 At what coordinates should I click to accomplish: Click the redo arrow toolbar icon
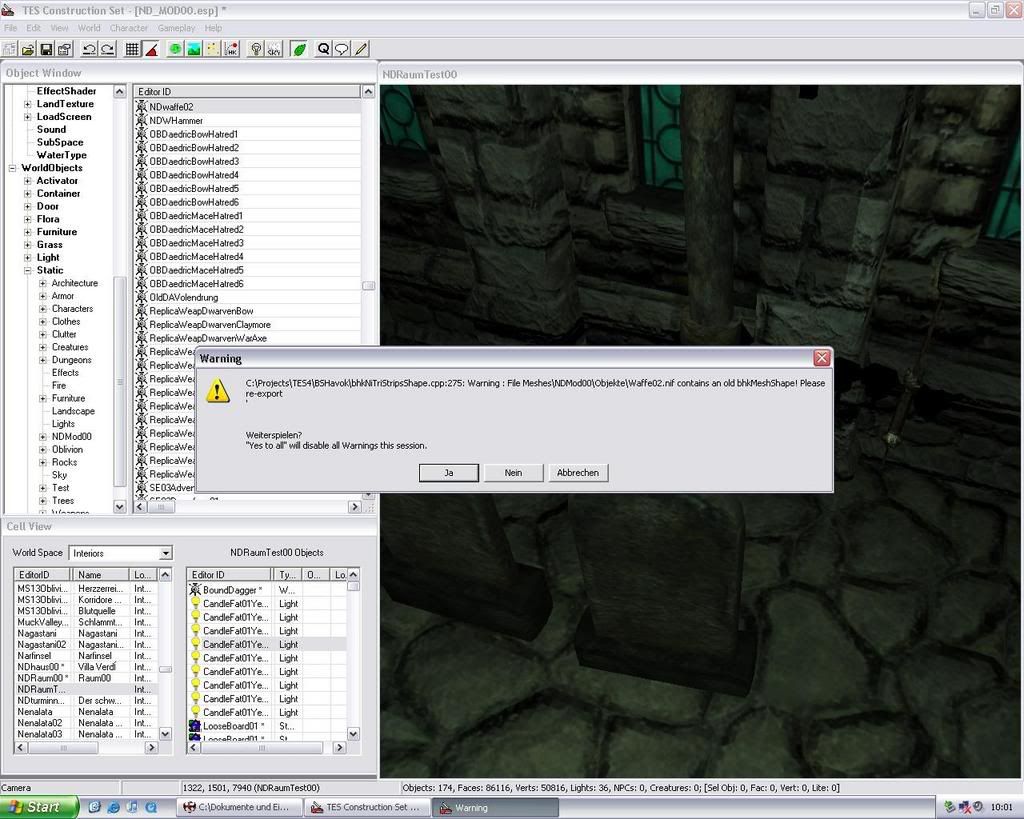(x=107, y=48)
